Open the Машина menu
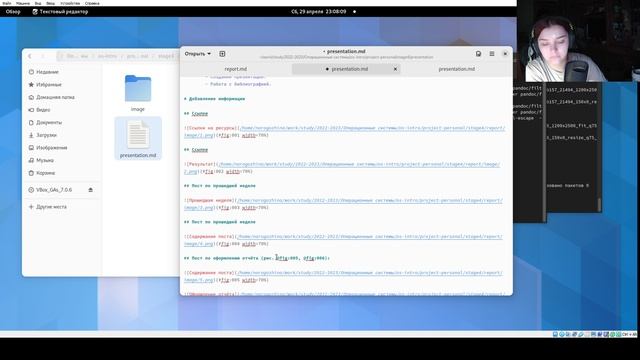The image size is (640, 360). click(23, 3)
